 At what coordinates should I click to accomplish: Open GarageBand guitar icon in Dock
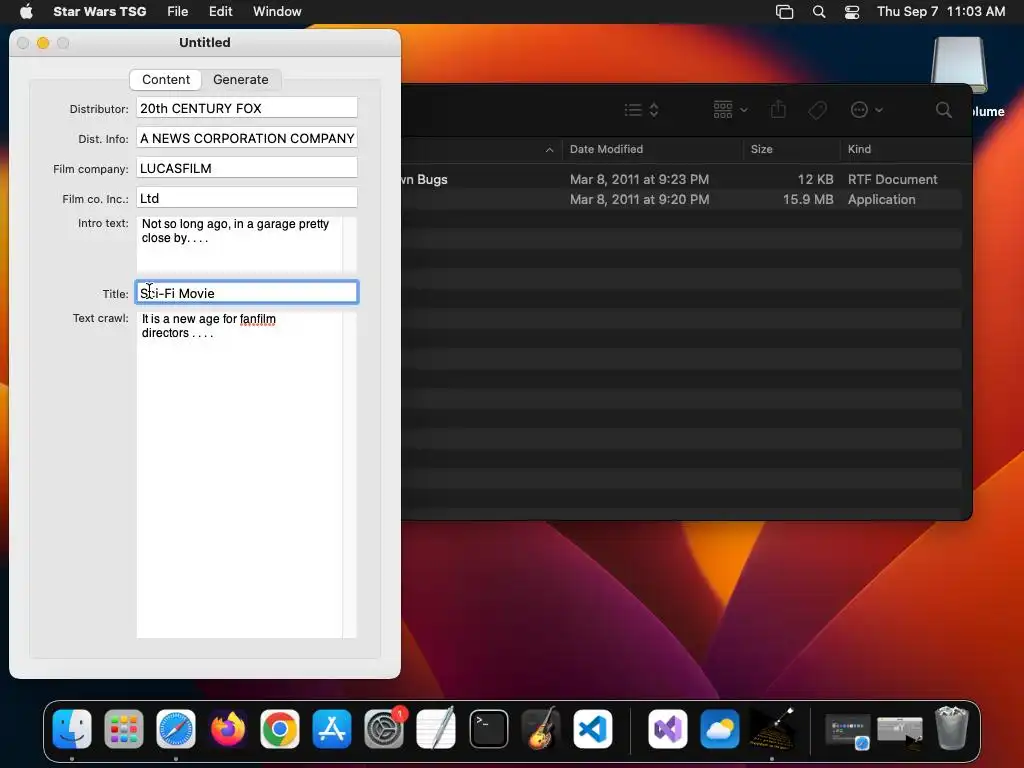540,728
